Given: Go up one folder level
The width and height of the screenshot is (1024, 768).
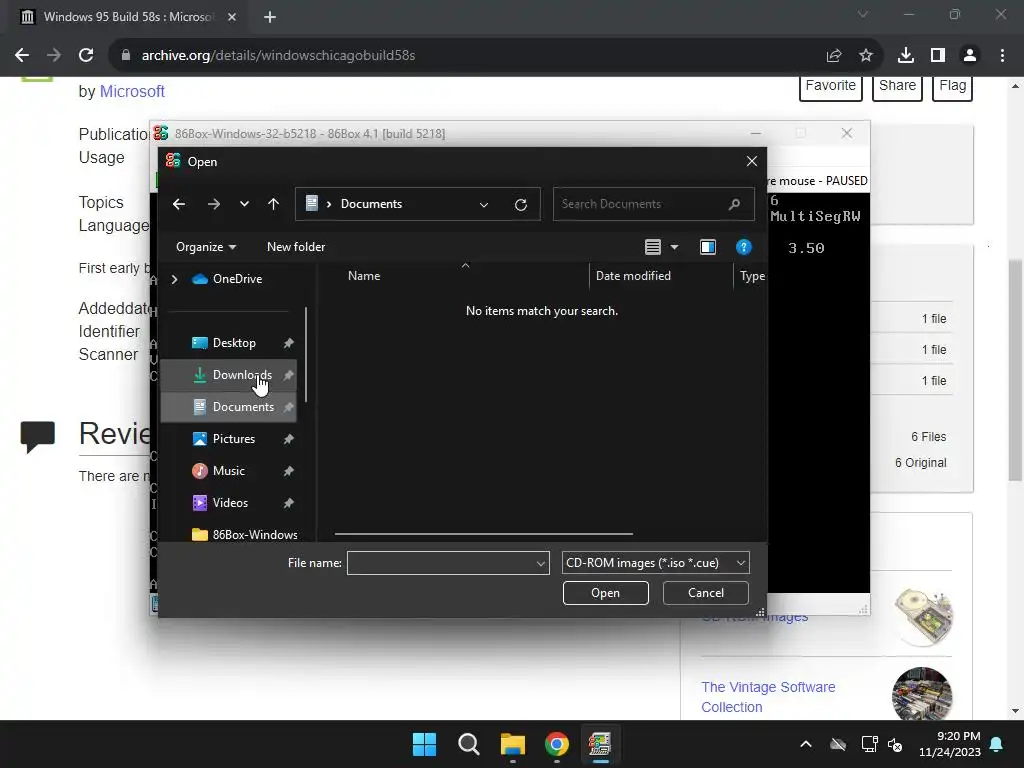Looking at the screenshot, I should click(274, 204).
